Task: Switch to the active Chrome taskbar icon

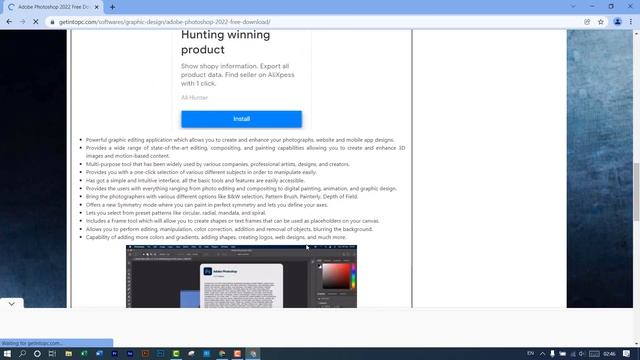Action: click(253, 353)
